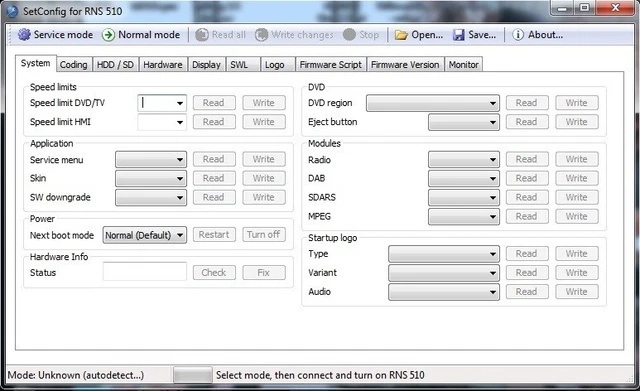Click Write for MPEG module
Image resolution: width=640 pixels, height=391 pixels.
577,216
